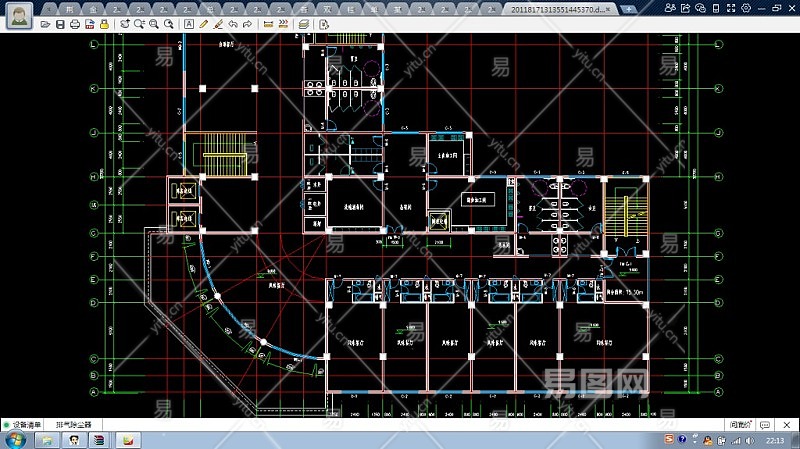The width and height of the screenshot is (800, 449).
Task: Switch to the 总 drawing tab
Action: 210,9
